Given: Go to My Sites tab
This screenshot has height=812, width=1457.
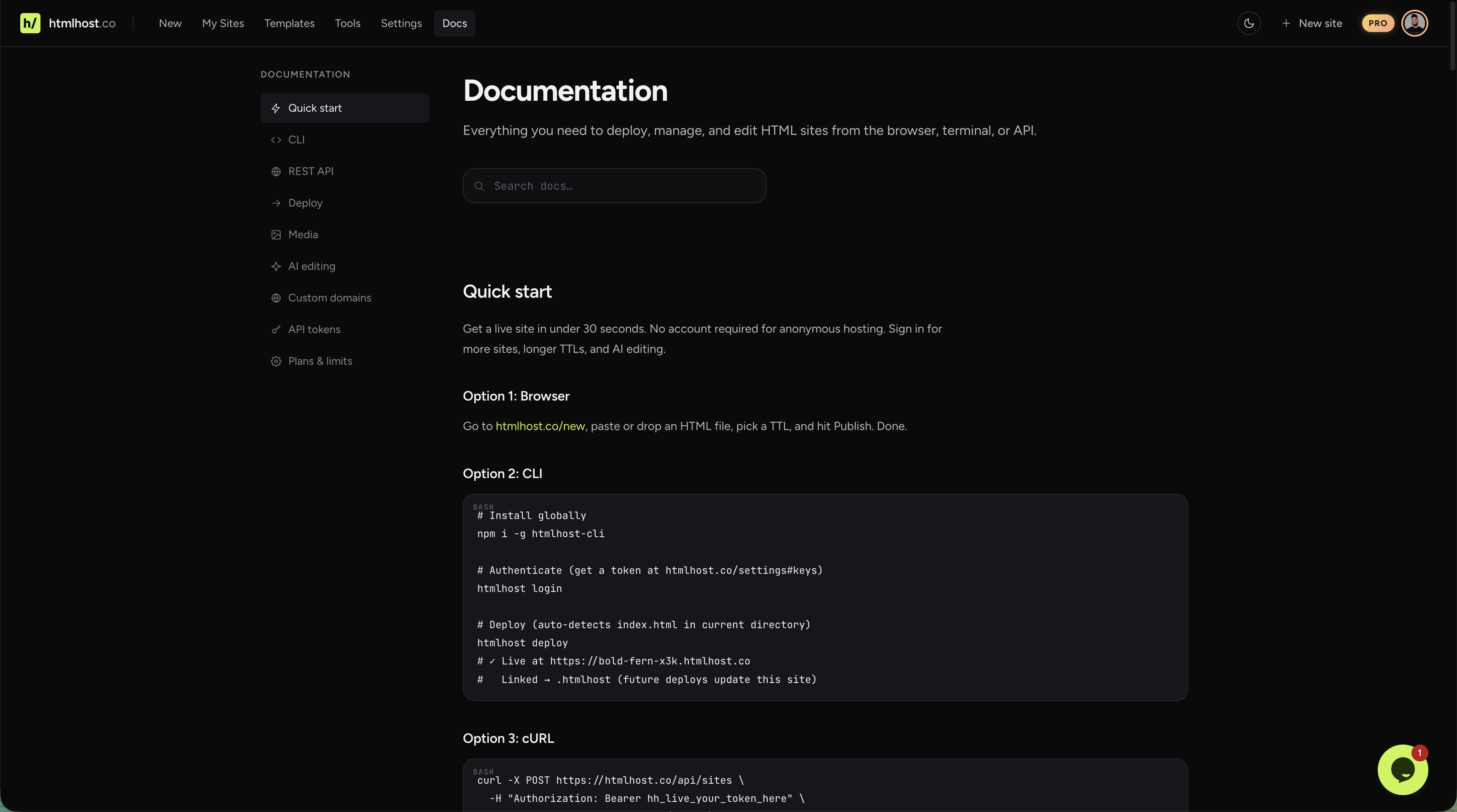Looking at the screenshot, I should click(x=223, y=23).
